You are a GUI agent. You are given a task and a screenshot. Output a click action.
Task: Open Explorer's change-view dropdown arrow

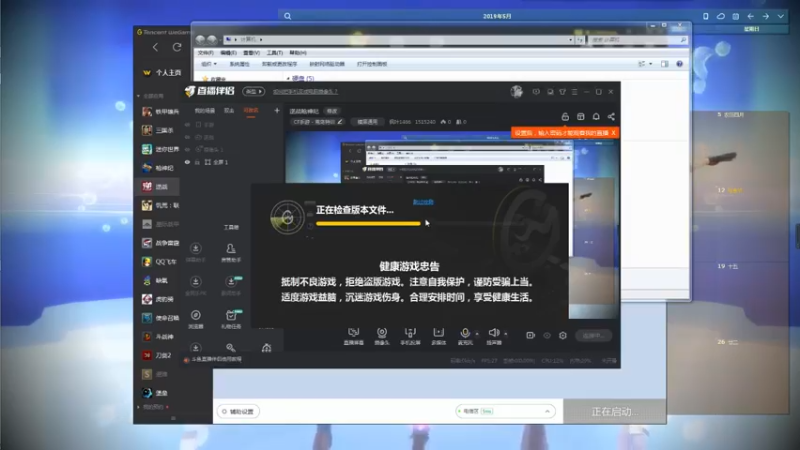pos(651,64)
